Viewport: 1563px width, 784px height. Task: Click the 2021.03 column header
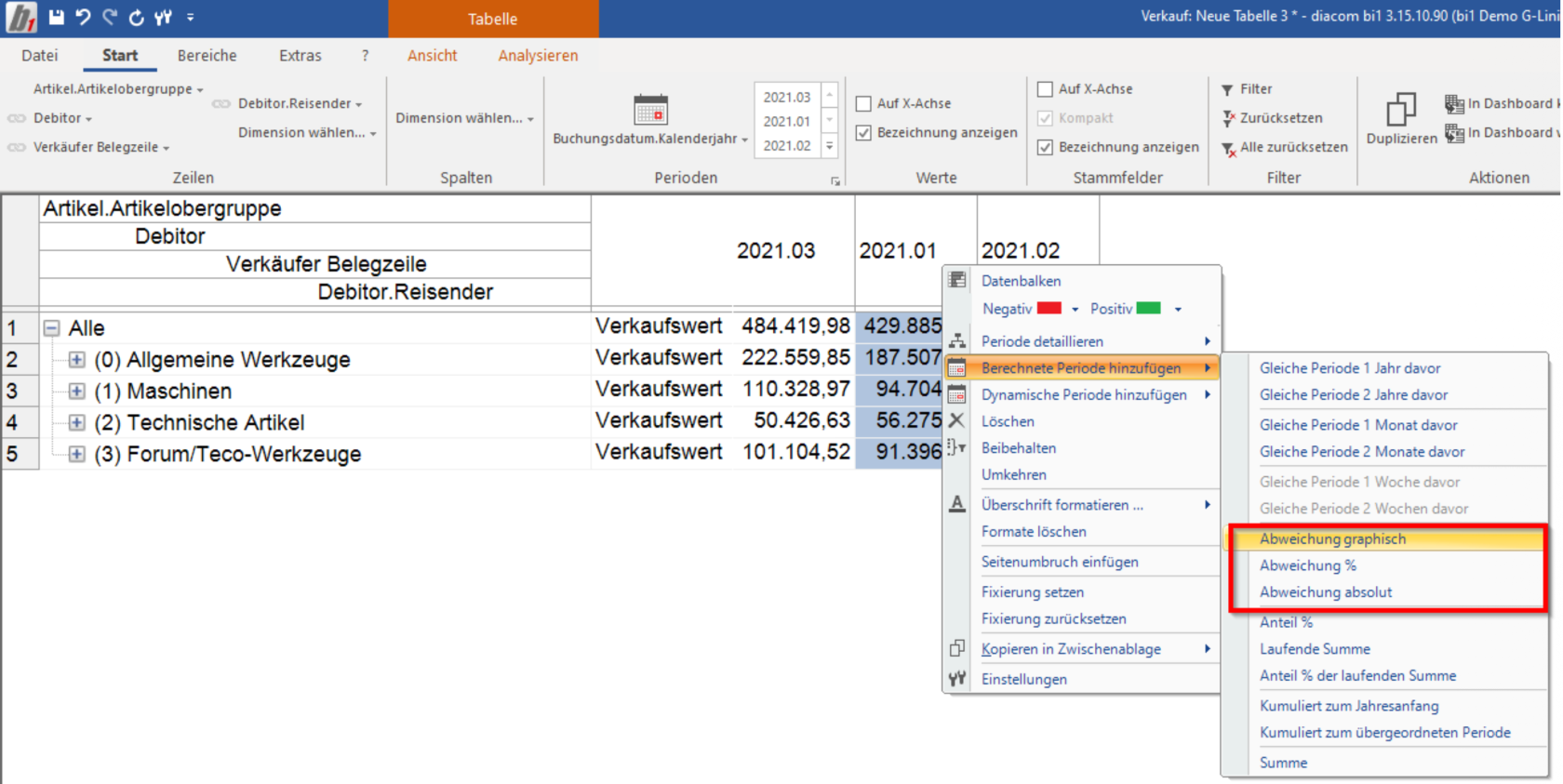776,251
